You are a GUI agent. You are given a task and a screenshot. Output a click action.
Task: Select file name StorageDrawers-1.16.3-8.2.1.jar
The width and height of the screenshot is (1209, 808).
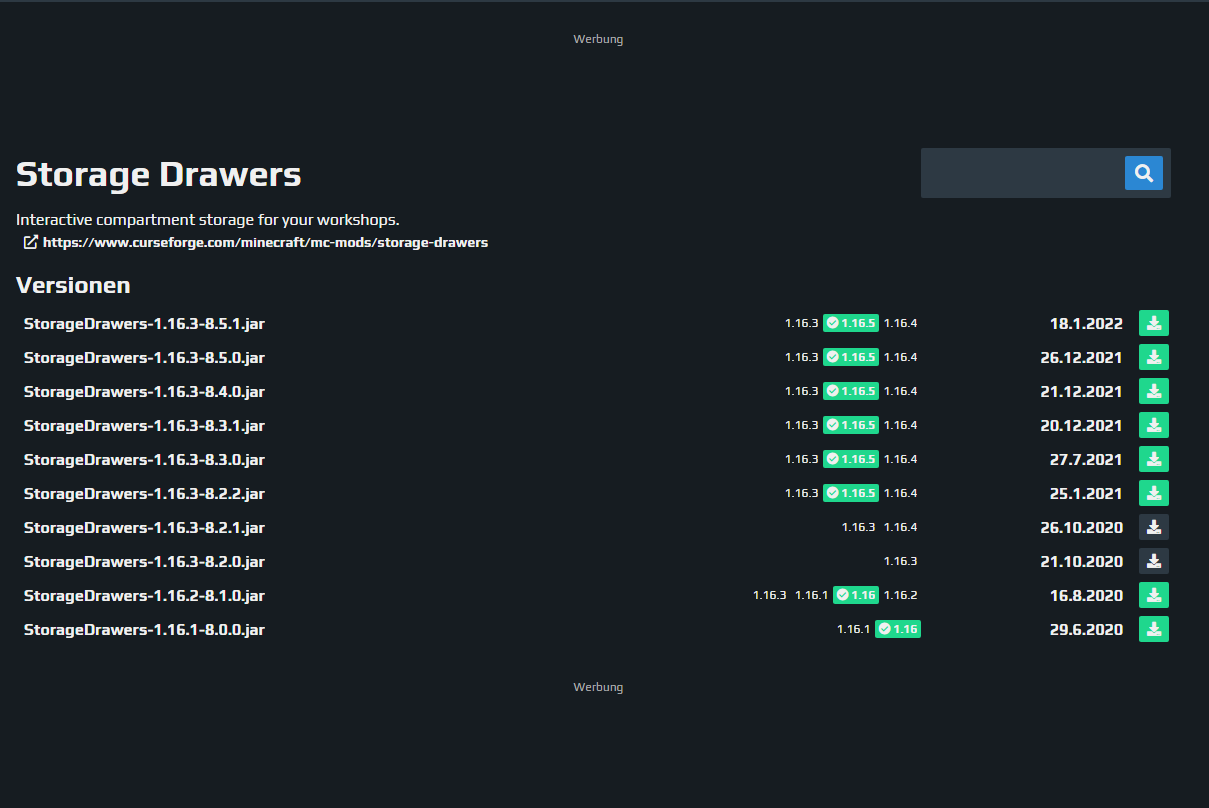tap(144, 527)
